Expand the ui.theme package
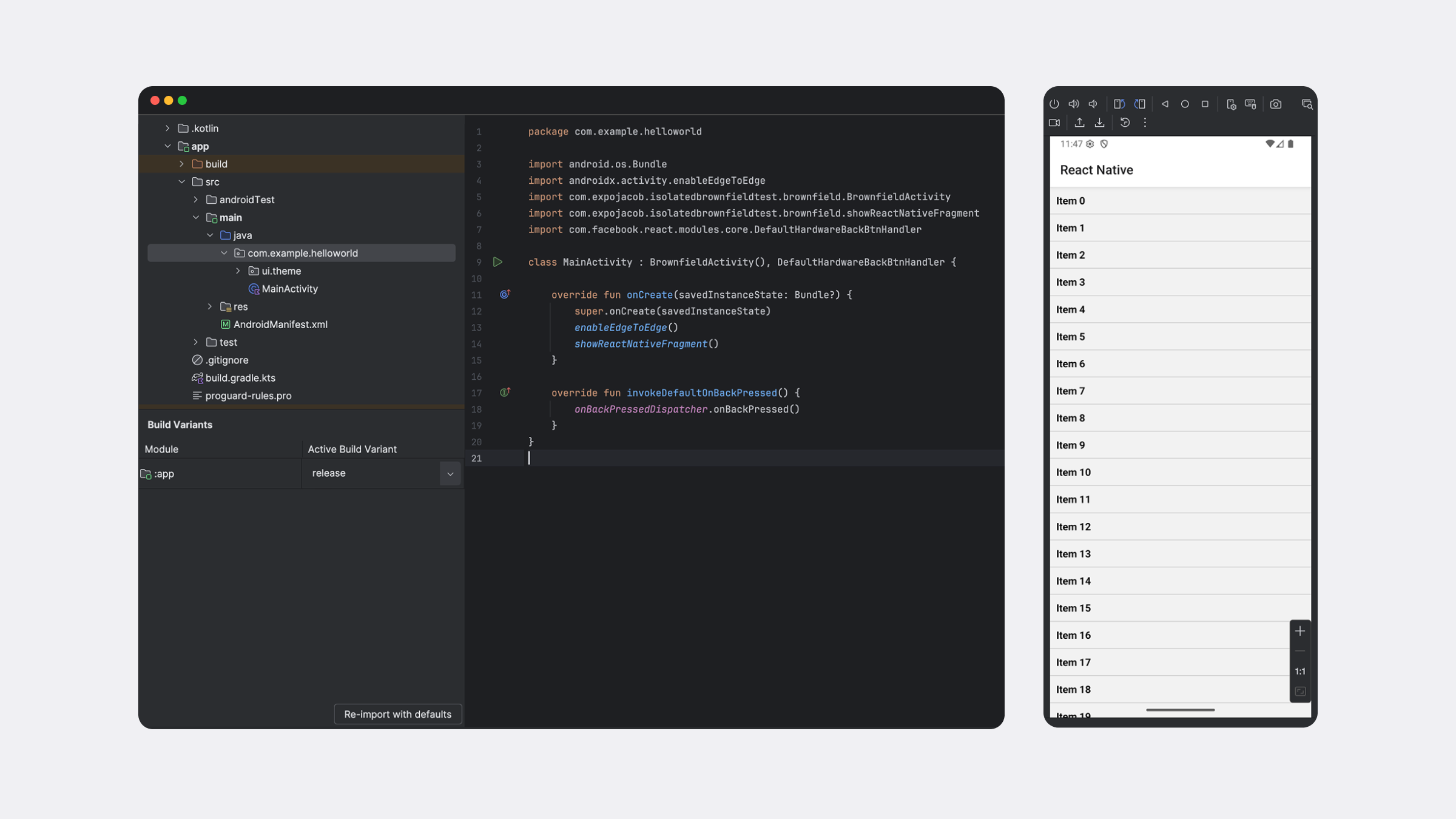Viewport: 1456px width, 819px height. click(x=238, y=271)
